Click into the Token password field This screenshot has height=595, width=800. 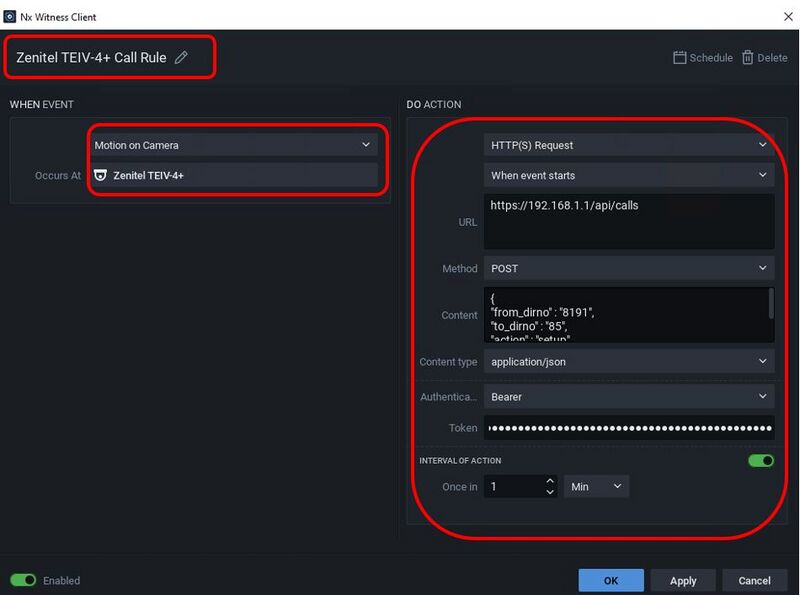[629, 428]
